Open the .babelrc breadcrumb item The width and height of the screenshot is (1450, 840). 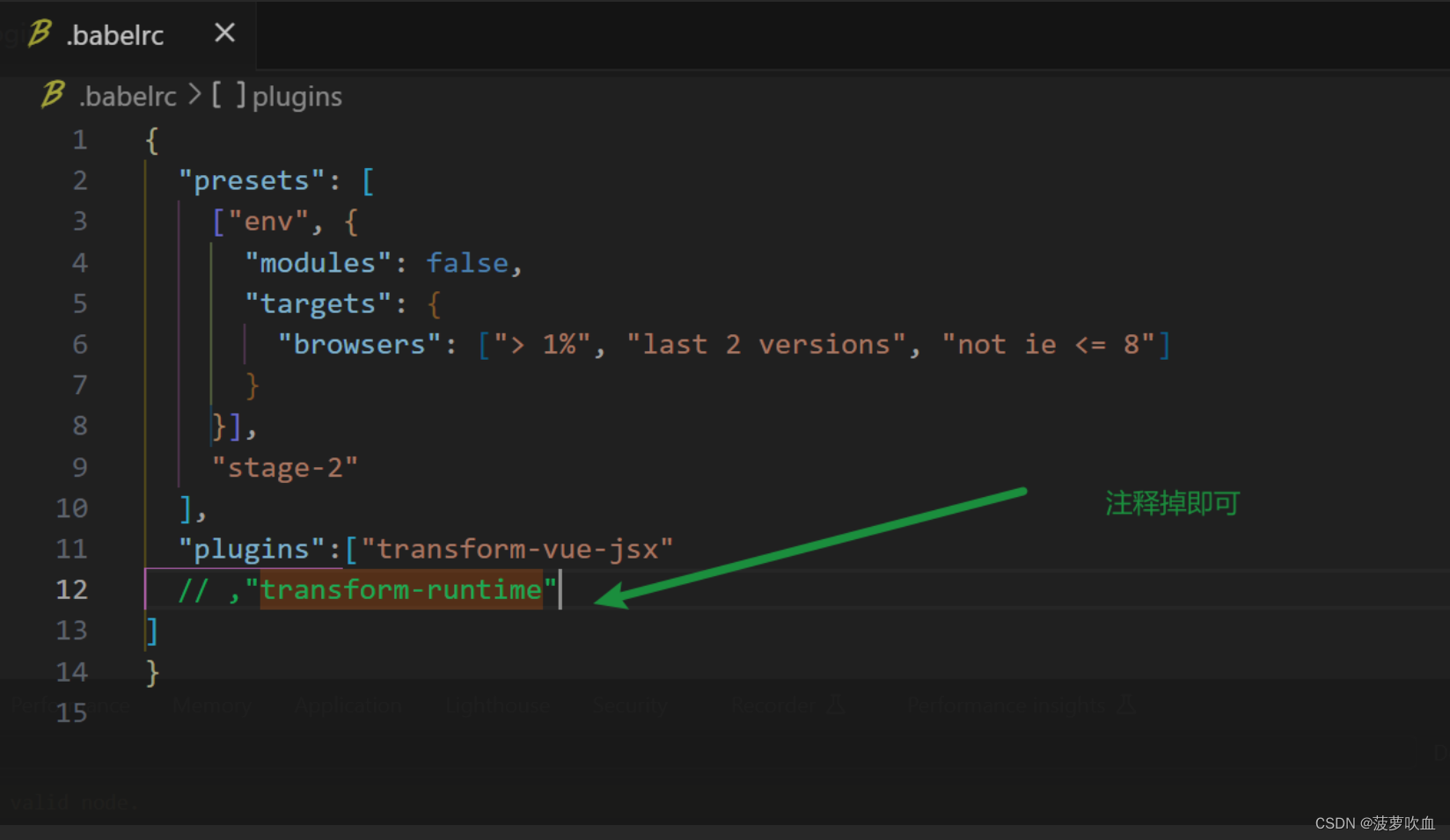[x=128, y=96]
